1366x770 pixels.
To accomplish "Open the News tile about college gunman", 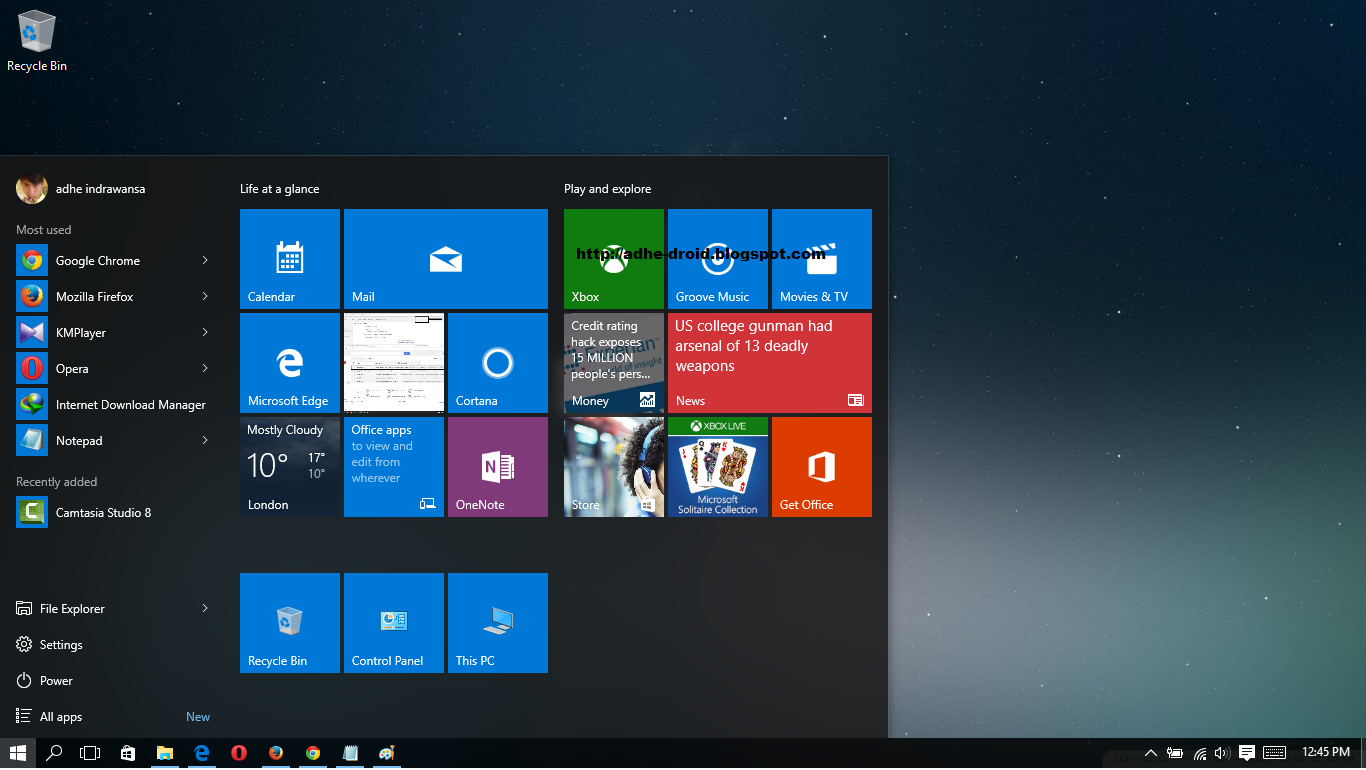I will pos(770,363).
